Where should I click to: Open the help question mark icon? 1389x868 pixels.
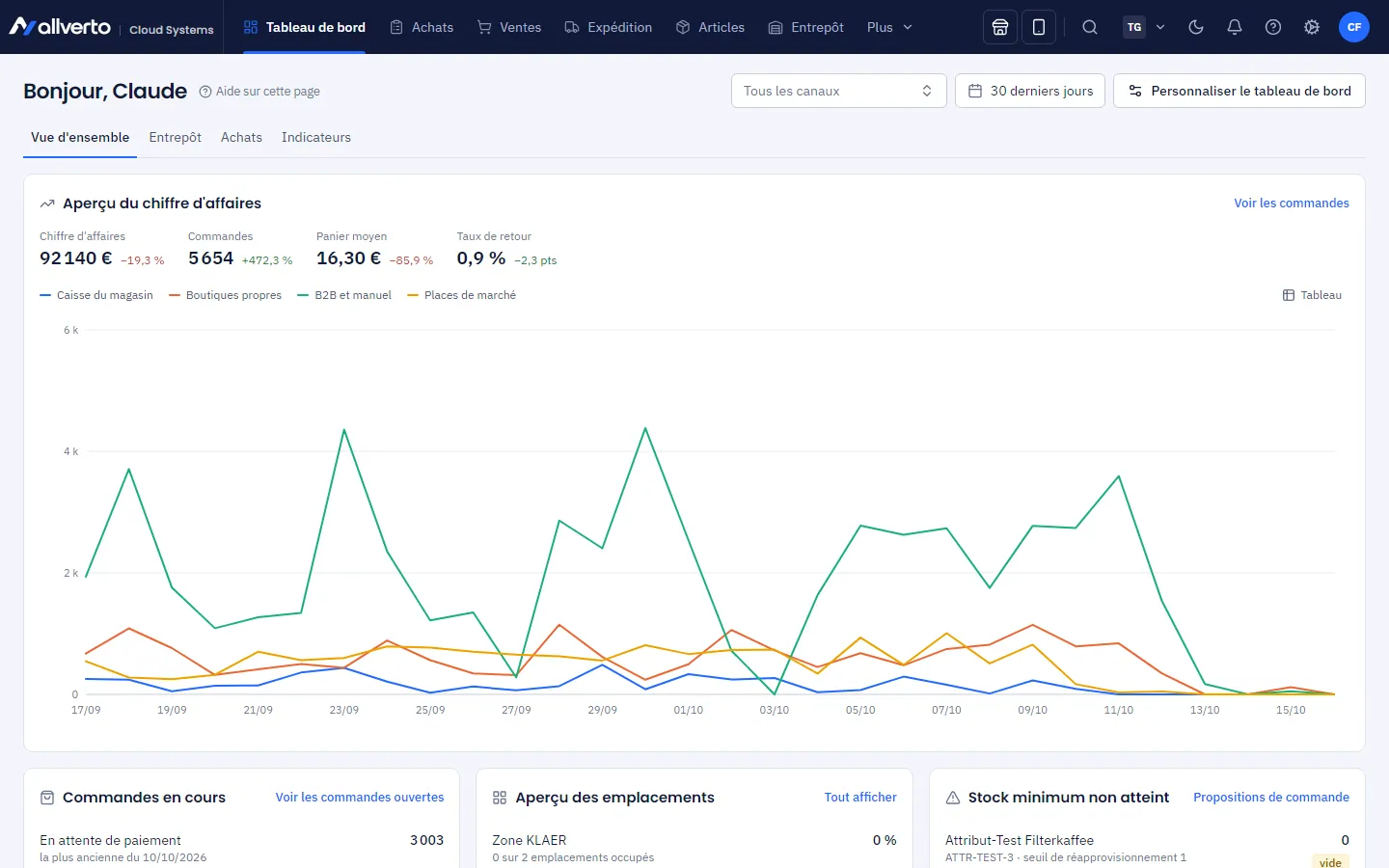click(1273, 27)
